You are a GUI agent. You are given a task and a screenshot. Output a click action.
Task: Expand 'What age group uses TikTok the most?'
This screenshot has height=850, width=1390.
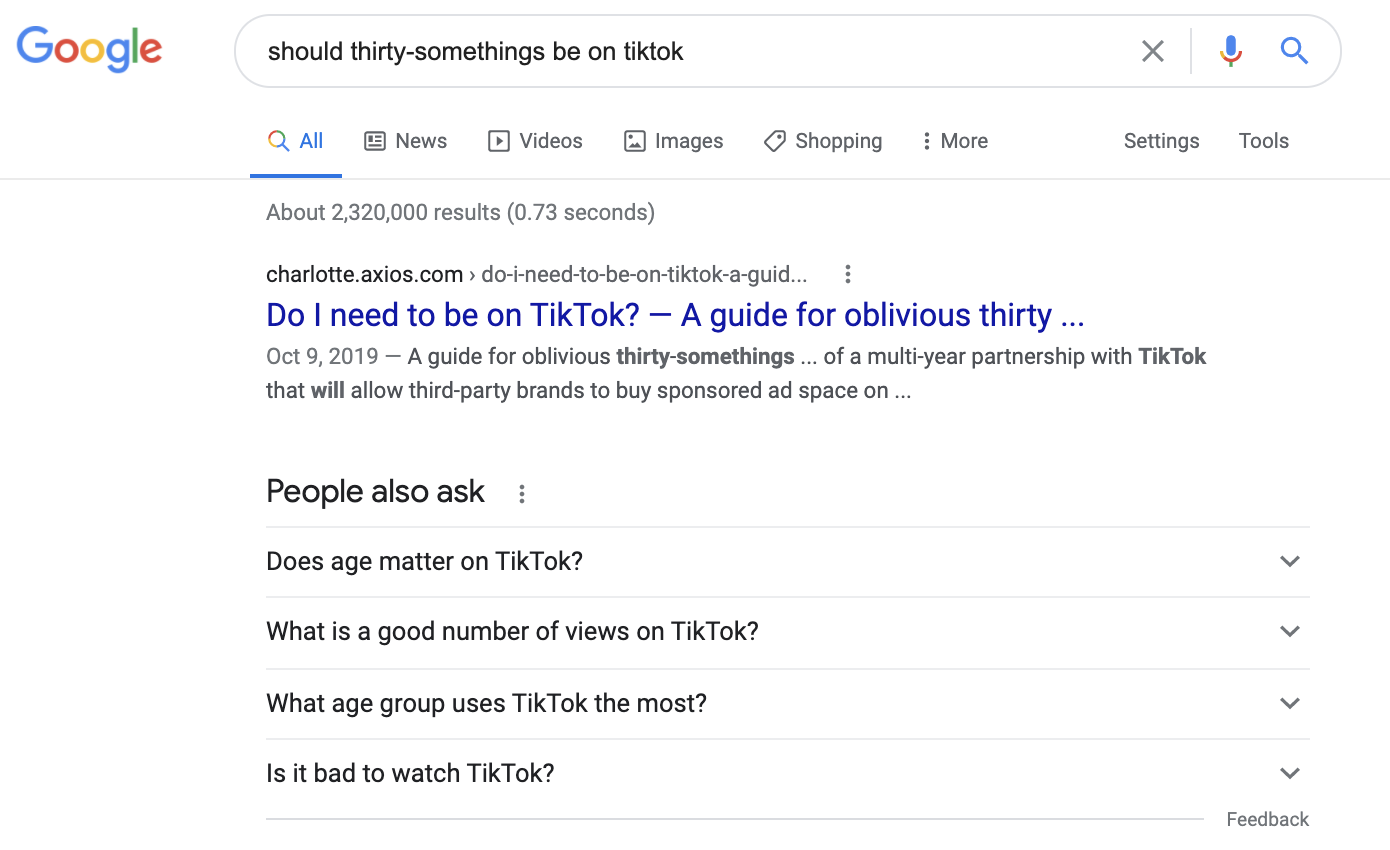coord(1289,703)
